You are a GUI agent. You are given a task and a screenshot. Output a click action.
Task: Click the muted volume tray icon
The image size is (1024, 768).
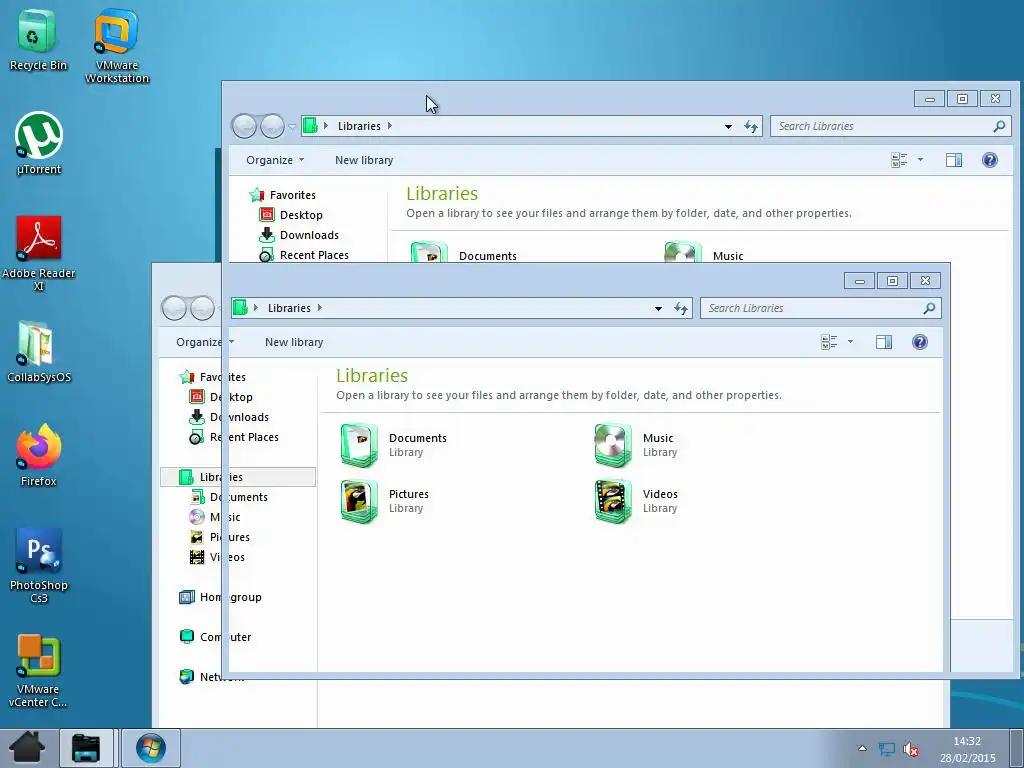(911, 749)
